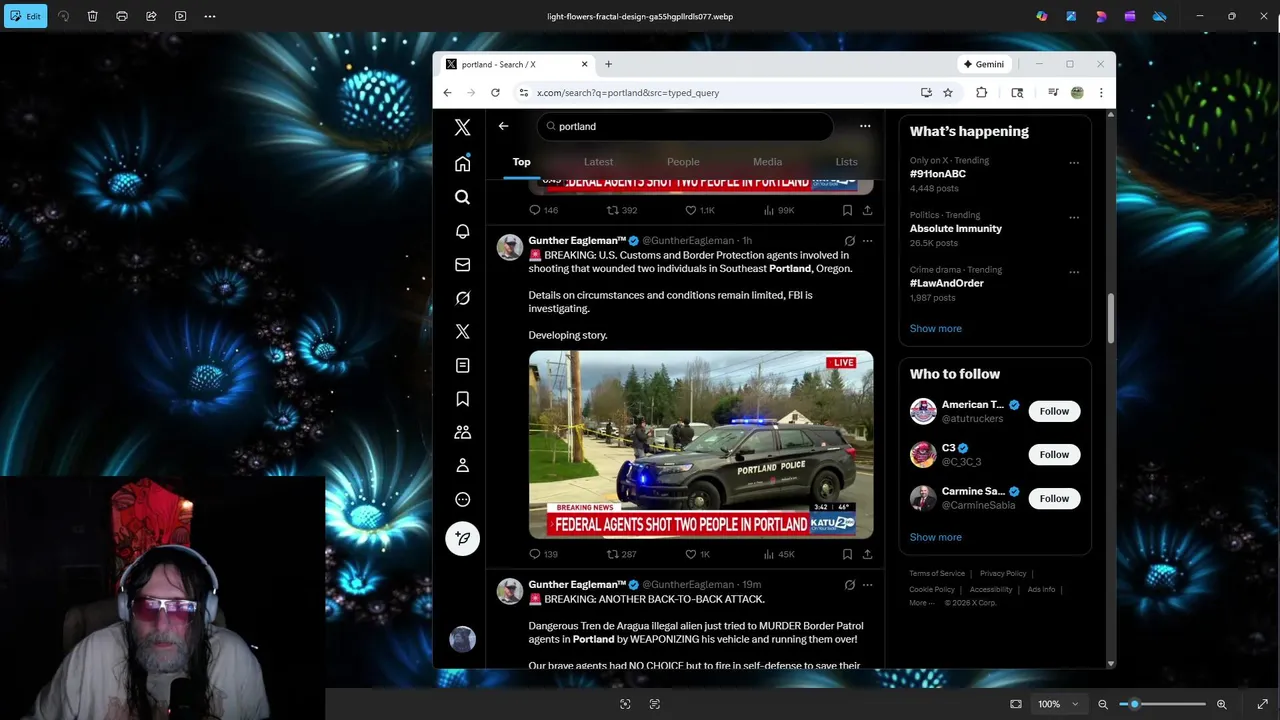The width and height of the screenshot is (1280, 720).
Task: Follow C3 @C_3C_3
Action: coord(1054,454)
